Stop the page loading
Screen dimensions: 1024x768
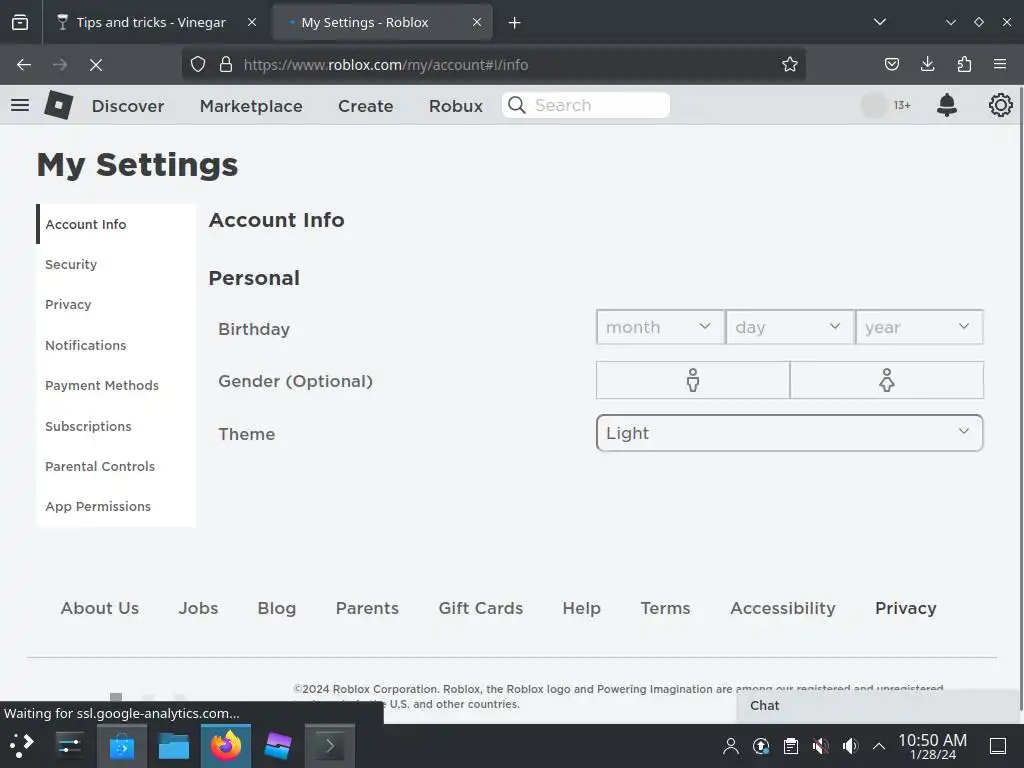[x=95, y=65]
